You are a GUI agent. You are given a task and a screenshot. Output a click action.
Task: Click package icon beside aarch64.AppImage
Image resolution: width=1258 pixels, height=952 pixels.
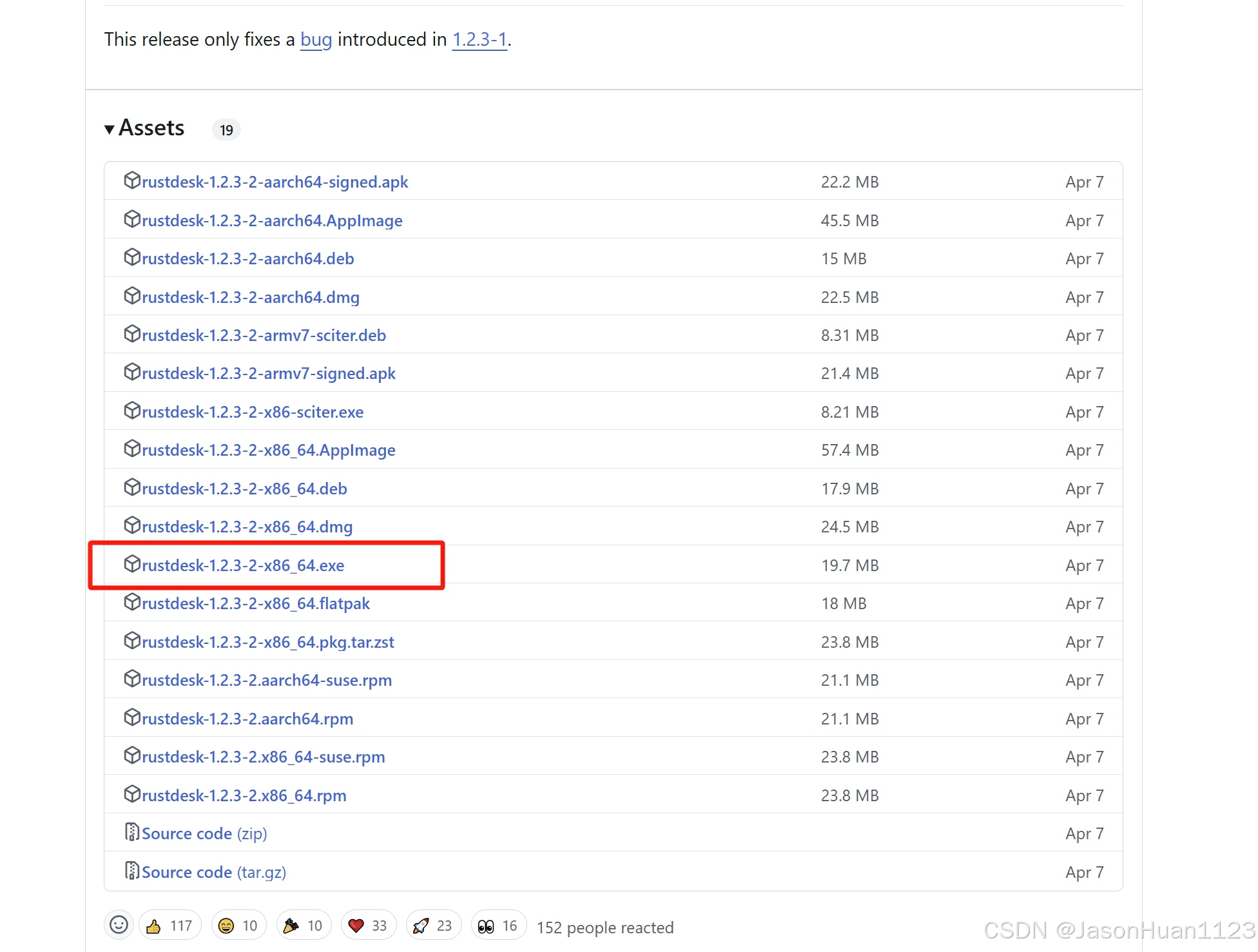pos(132,219)
